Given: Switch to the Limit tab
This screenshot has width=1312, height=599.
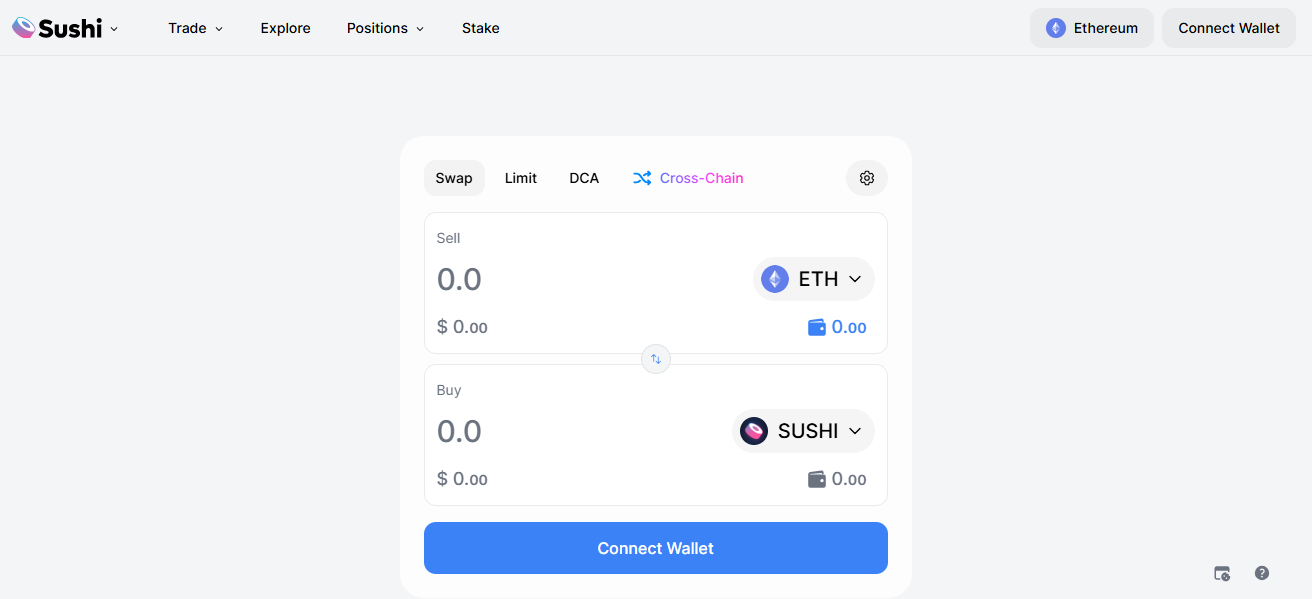Looking at the screenshot, I should (x=521, y=178).
